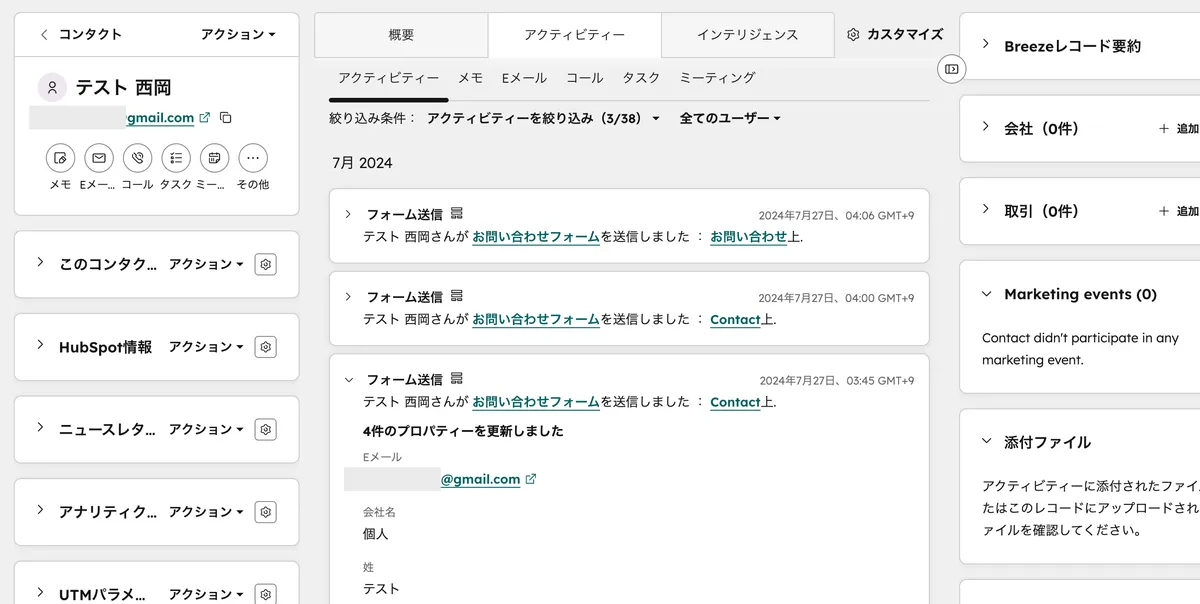1200x604 pixels.
Task: Switch to the インテリジェンス tab
Action: click(748, 34)
